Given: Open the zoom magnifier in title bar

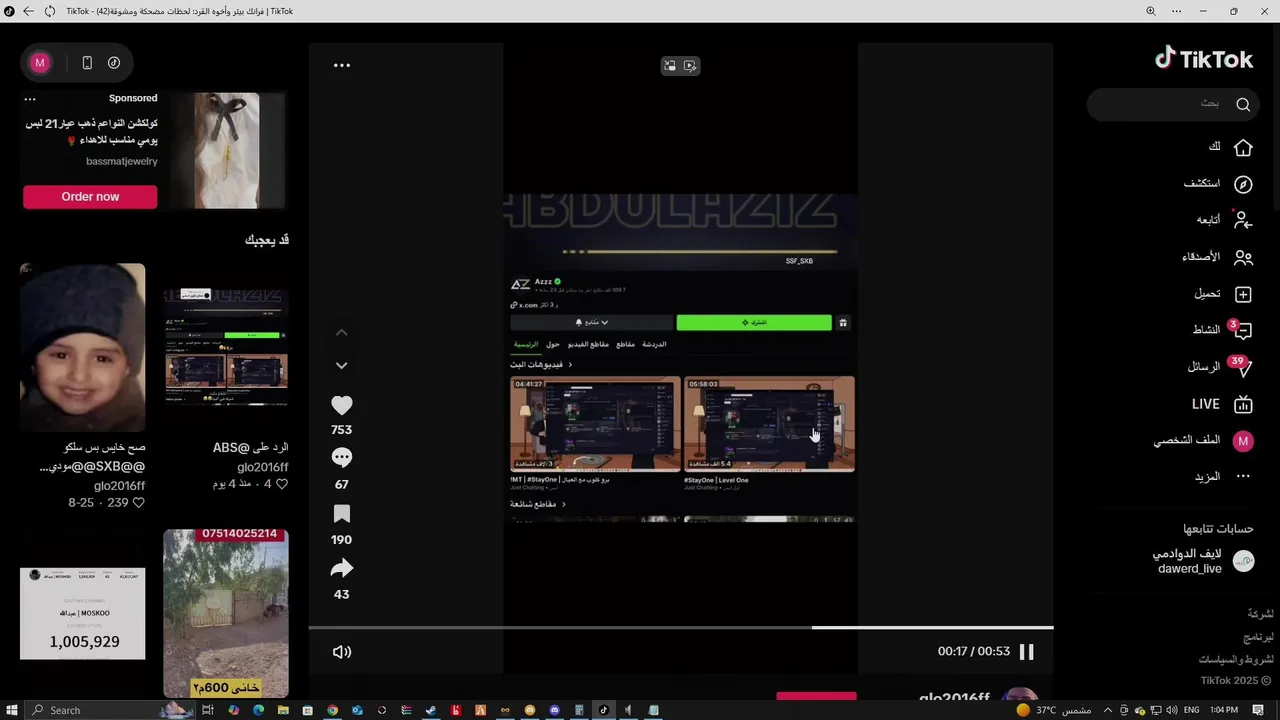Looking at the screenshot, I should pos(1150,11).
